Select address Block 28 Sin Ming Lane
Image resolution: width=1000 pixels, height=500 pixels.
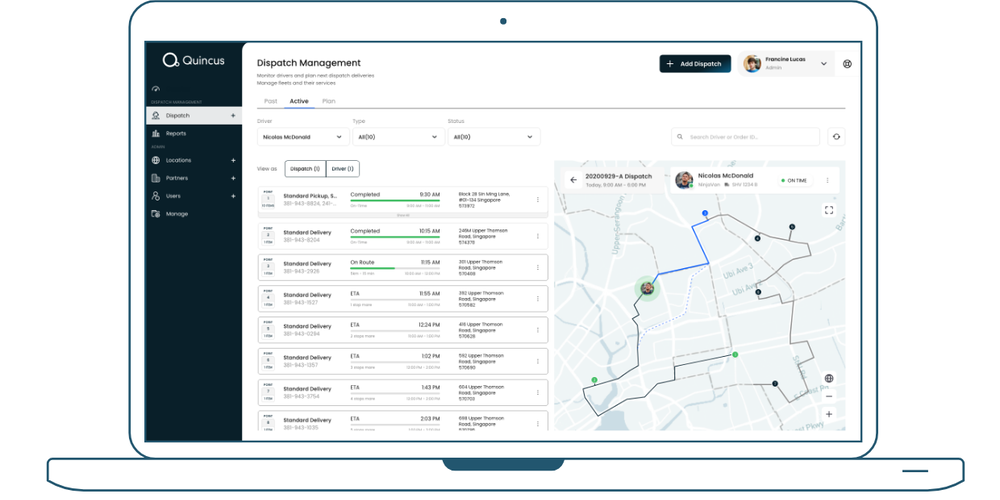click(x=484, y=200)
